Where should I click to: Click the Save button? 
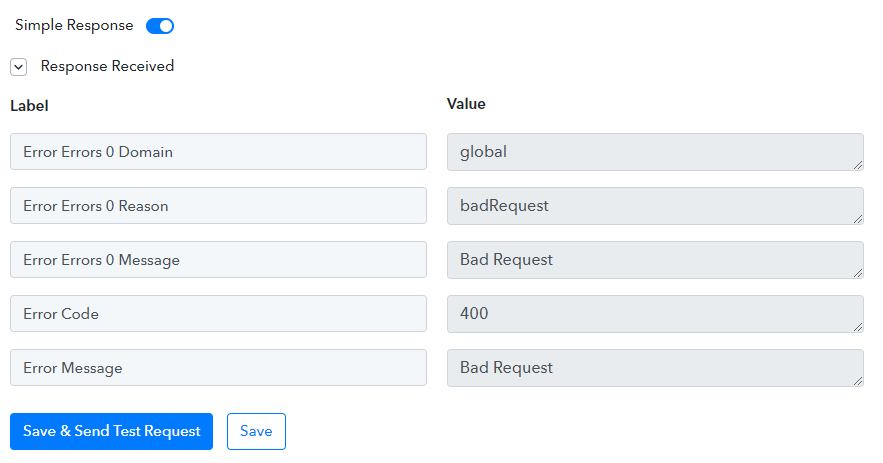click(256, 431)
